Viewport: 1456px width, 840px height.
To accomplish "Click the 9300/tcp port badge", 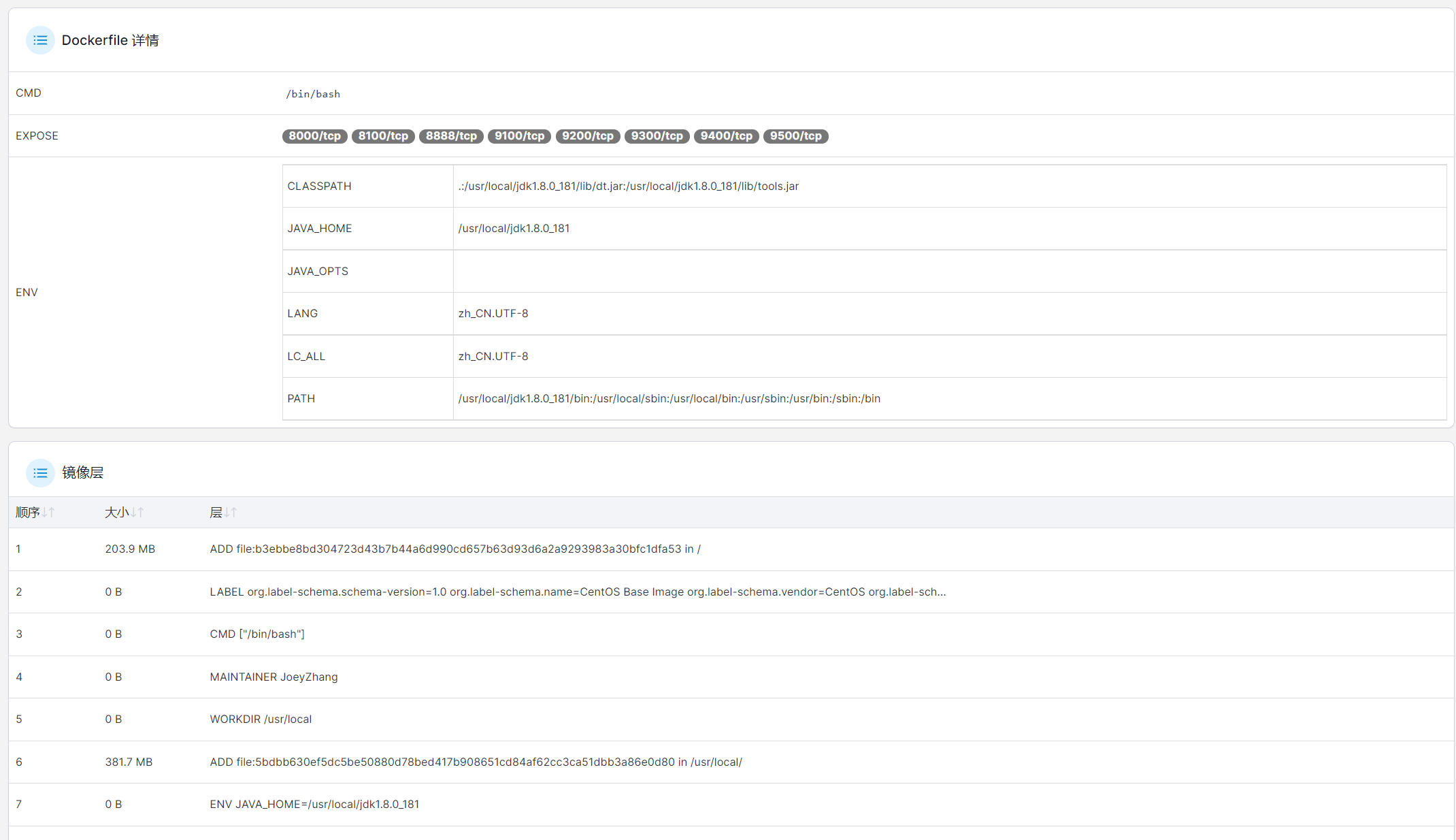I will (x=657, y=136).
